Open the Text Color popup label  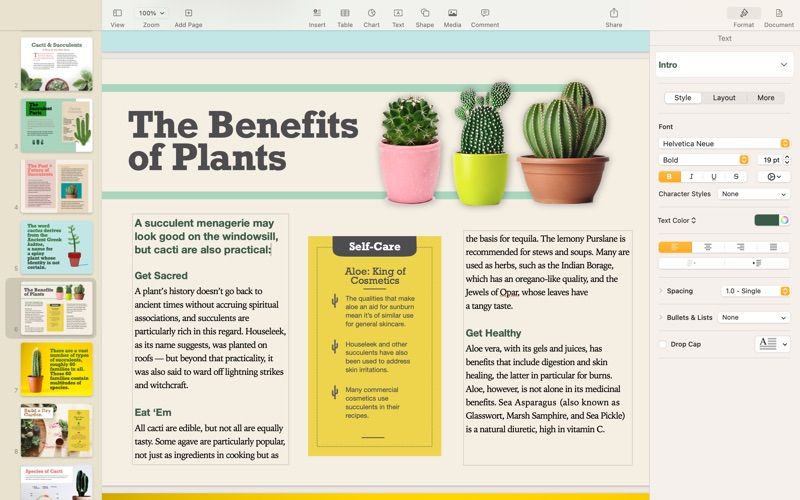coord(677,220)
